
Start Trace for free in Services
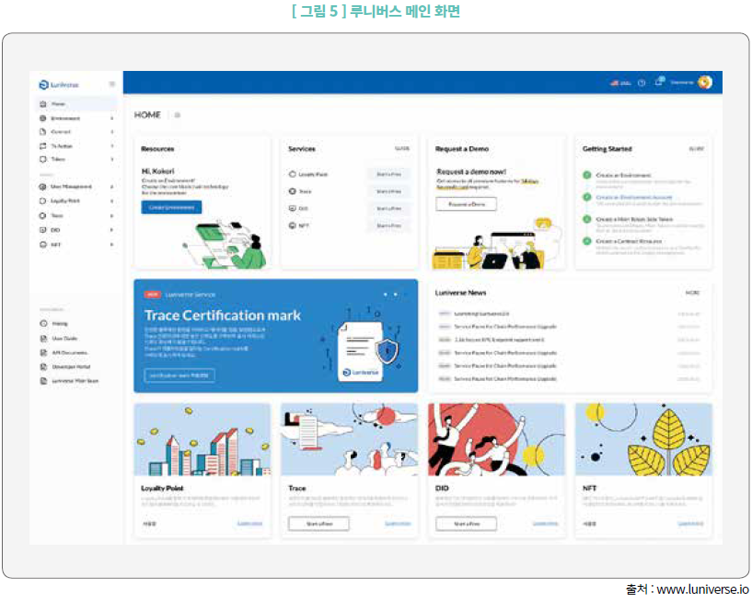[x=389, y=191]
